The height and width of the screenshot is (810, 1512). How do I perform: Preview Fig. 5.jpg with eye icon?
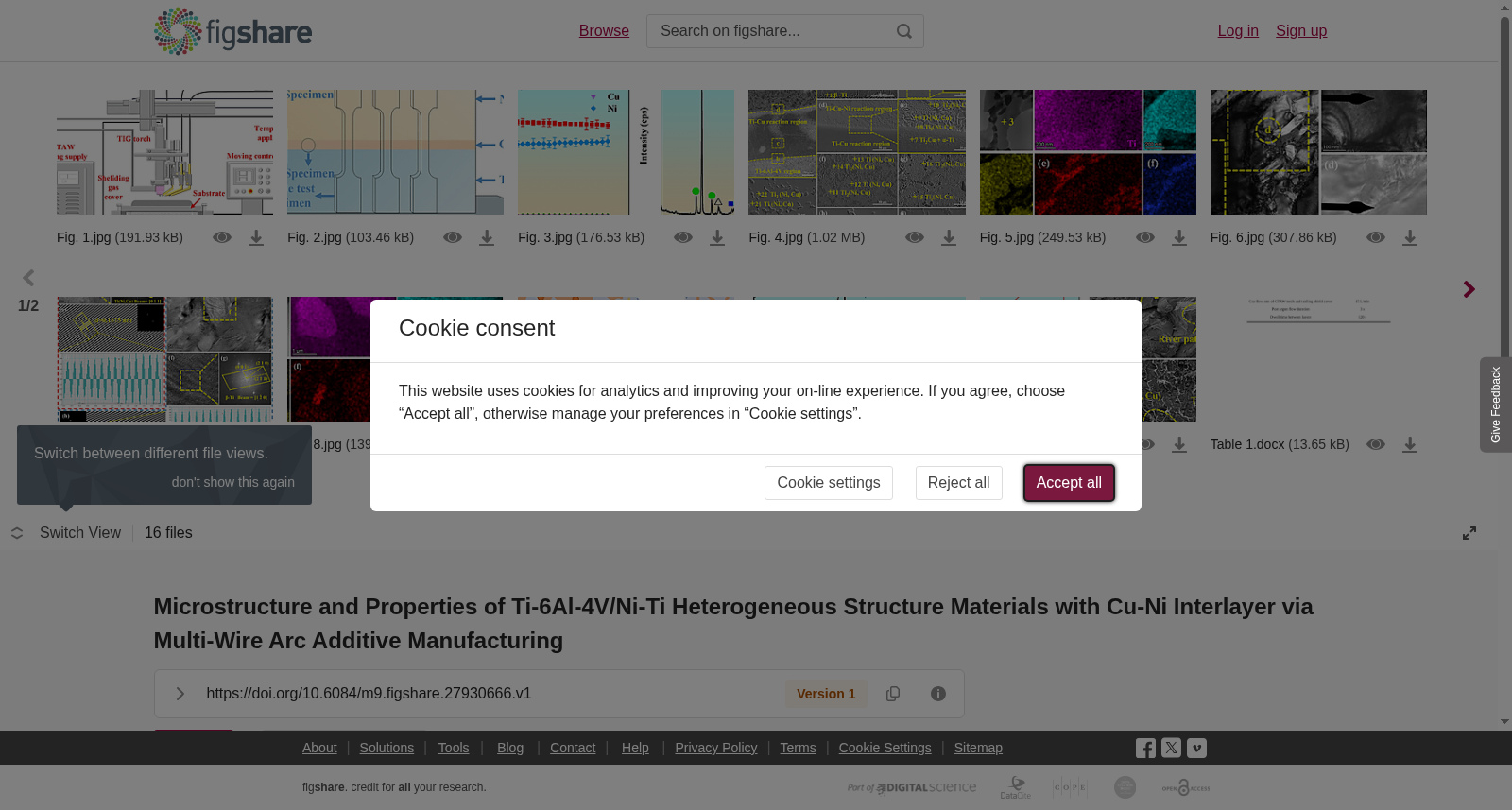pos(1145,238)
